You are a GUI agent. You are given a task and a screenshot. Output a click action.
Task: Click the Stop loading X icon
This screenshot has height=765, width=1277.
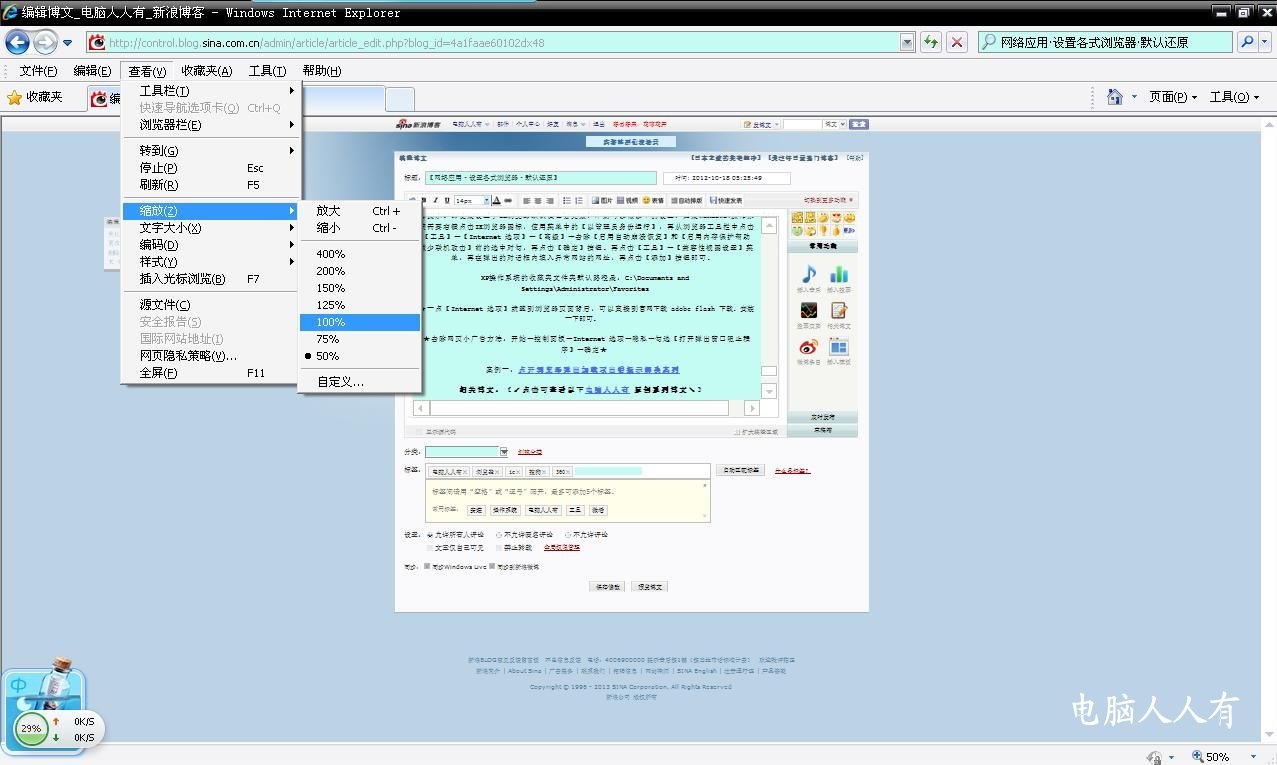point(957,42)
